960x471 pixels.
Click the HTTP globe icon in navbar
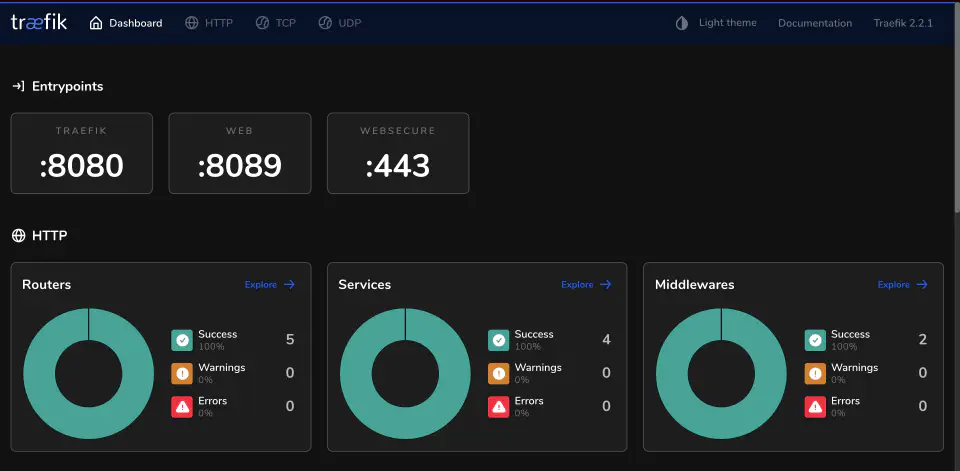coord(192,23)
